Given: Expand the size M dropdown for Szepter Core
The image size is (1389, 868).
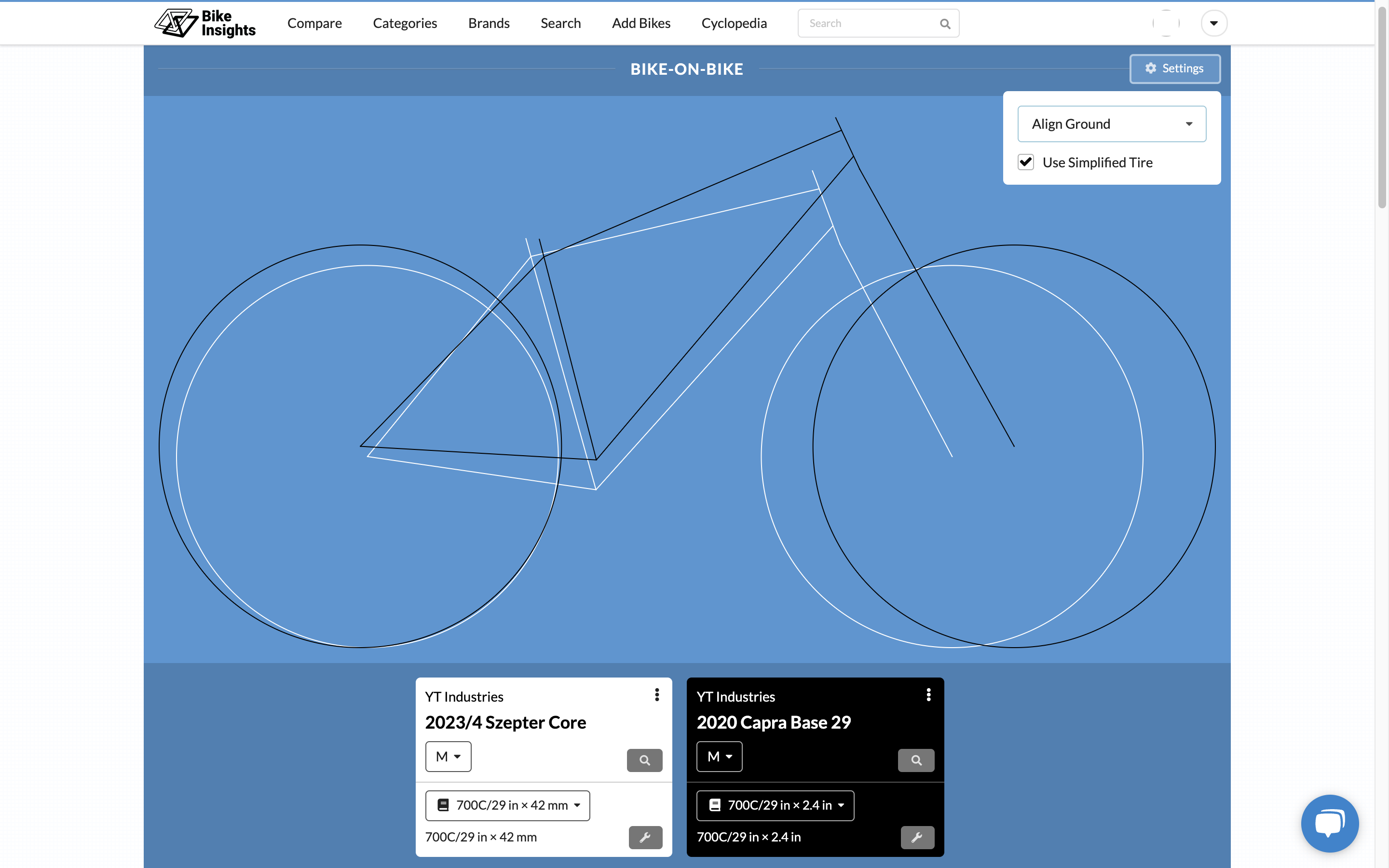Looking at the screenshot, I should point(448,757).
